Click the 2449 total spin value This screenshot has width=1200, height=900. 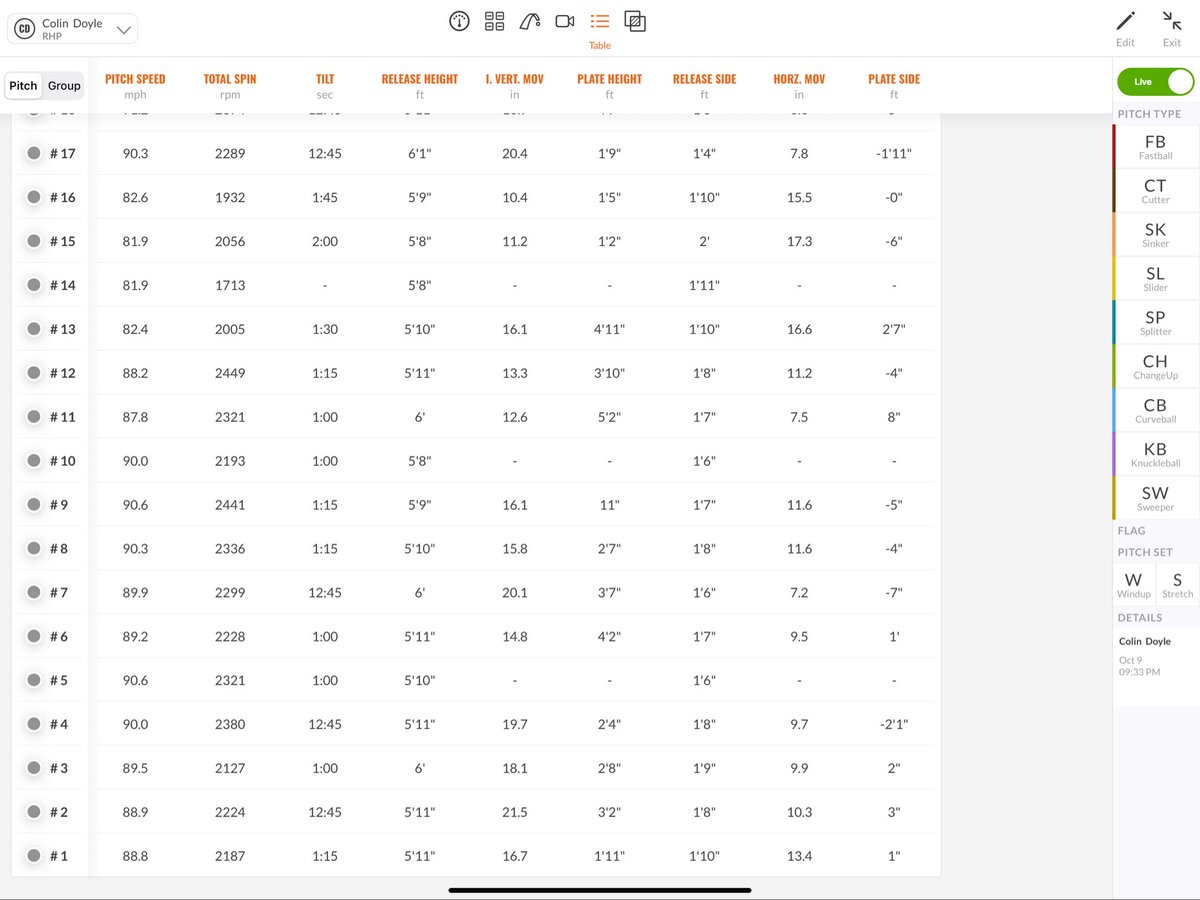pos(230,373)
